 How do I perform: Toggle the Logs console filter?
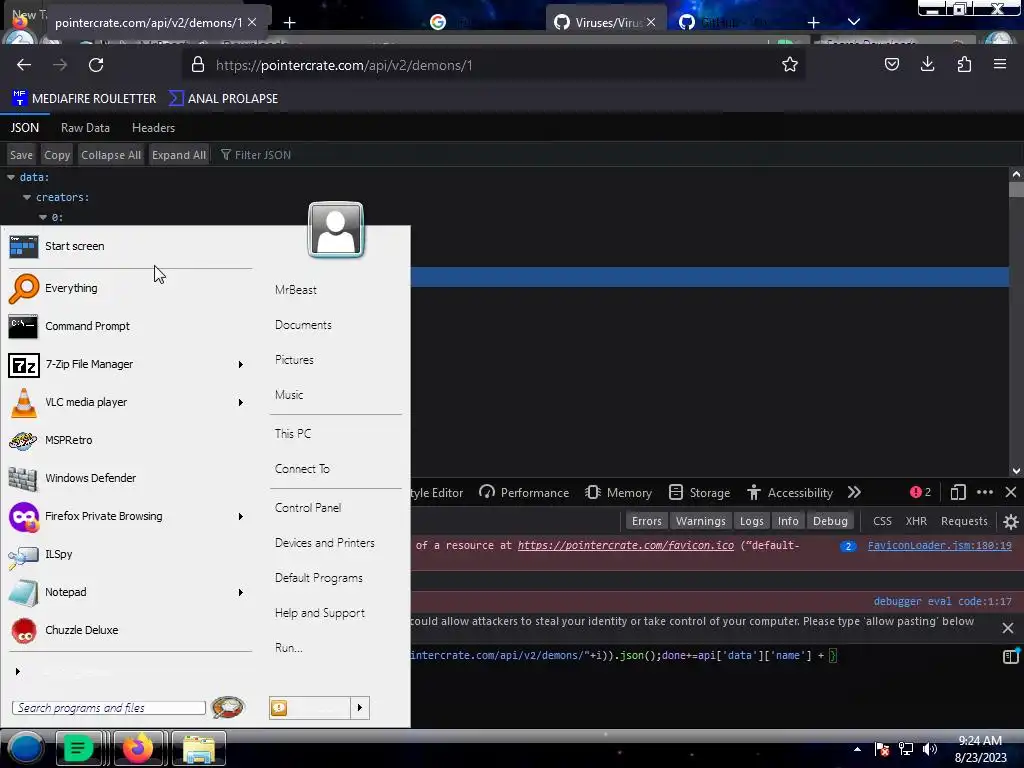click(x=752, y=521)
